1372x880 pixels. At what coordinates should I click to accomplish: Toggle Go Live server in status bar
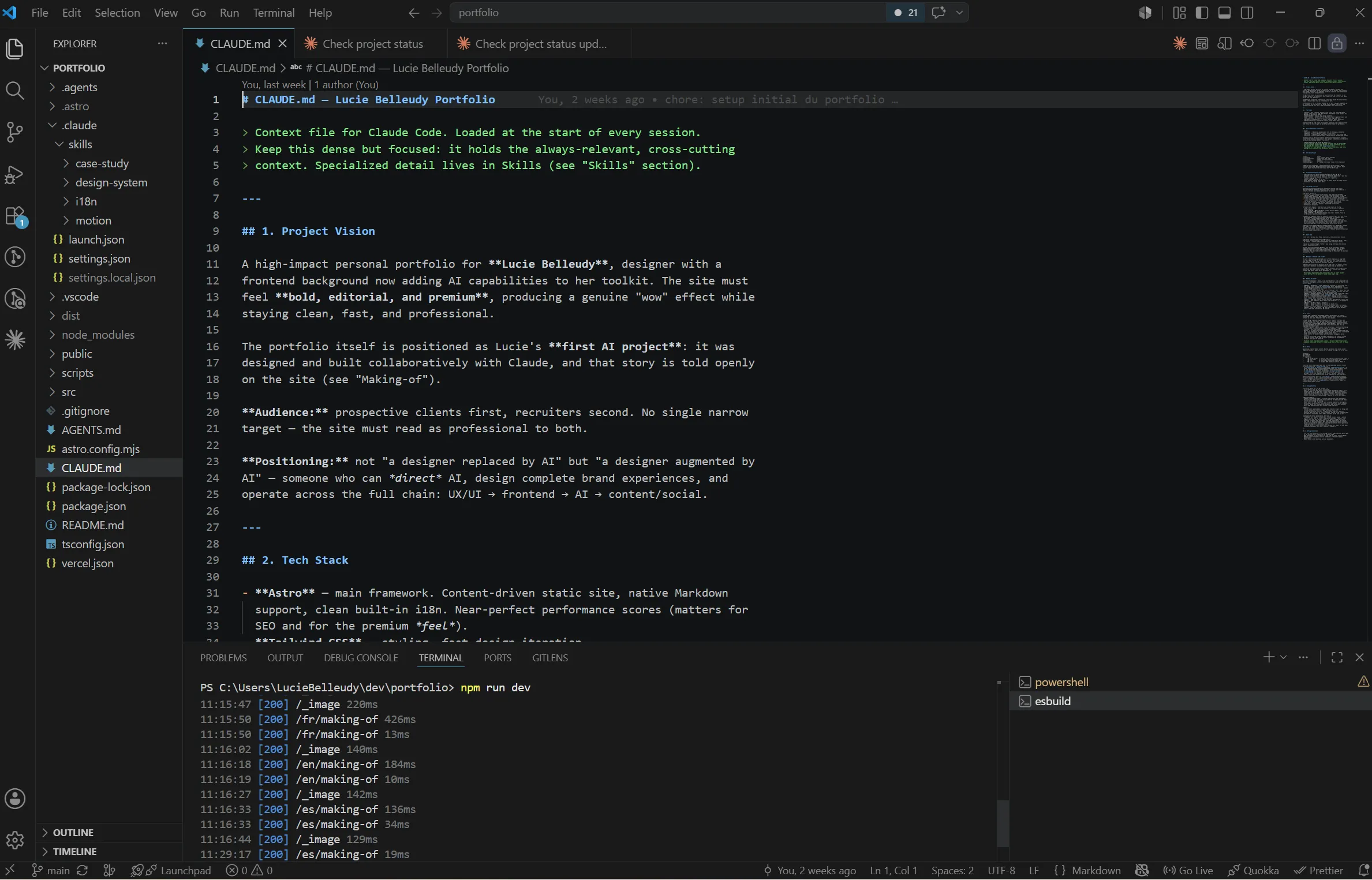pos(1188,870)
